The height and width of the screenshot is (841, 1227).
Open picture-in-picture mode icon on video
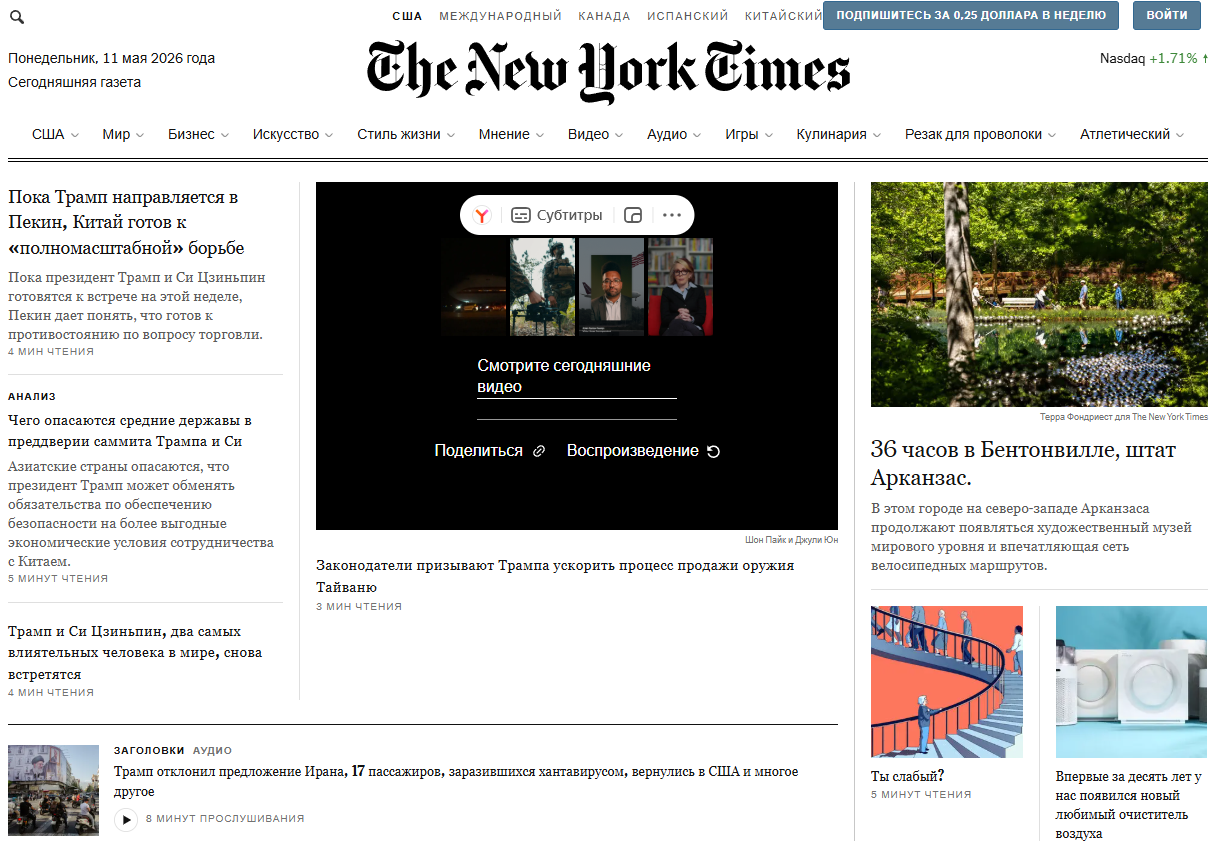pyautogui.click(x=632, y=215)
